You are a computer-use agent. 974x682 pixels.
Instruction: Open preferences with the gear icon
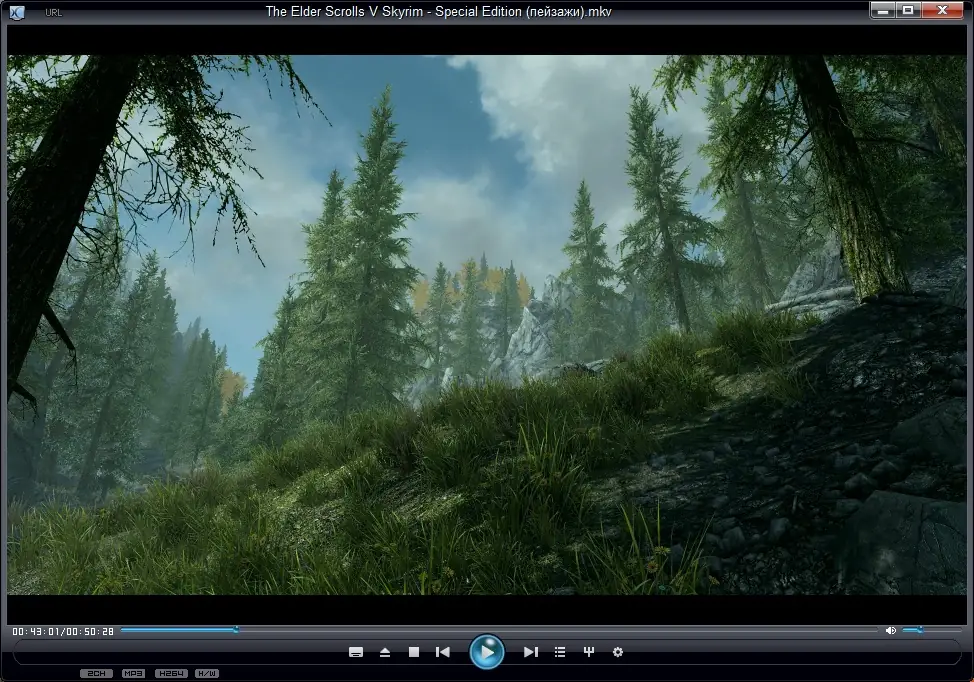point(617,652)
